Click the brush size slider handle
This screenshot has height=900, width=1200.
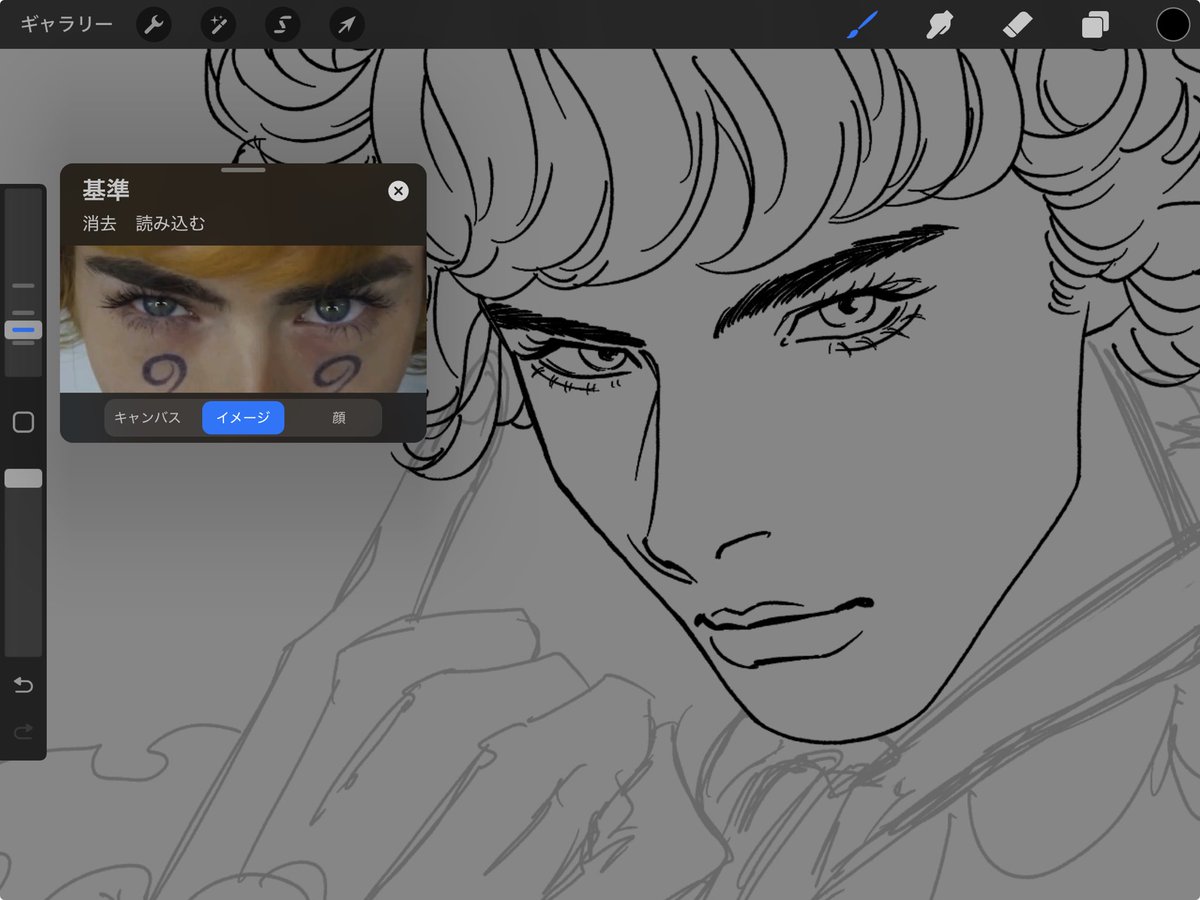pos(23,329)
